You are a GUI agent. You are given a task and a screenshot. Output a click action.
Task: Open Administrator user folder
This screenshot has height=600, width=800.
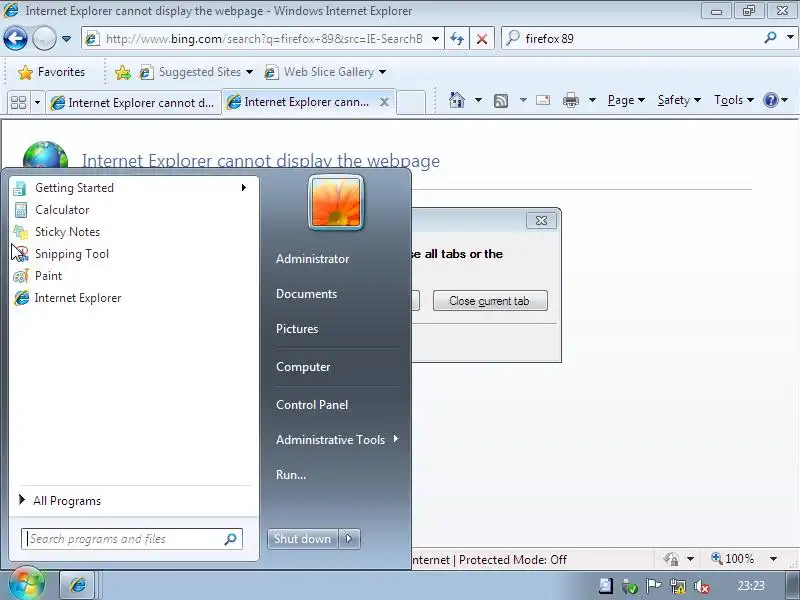point(312,259)
